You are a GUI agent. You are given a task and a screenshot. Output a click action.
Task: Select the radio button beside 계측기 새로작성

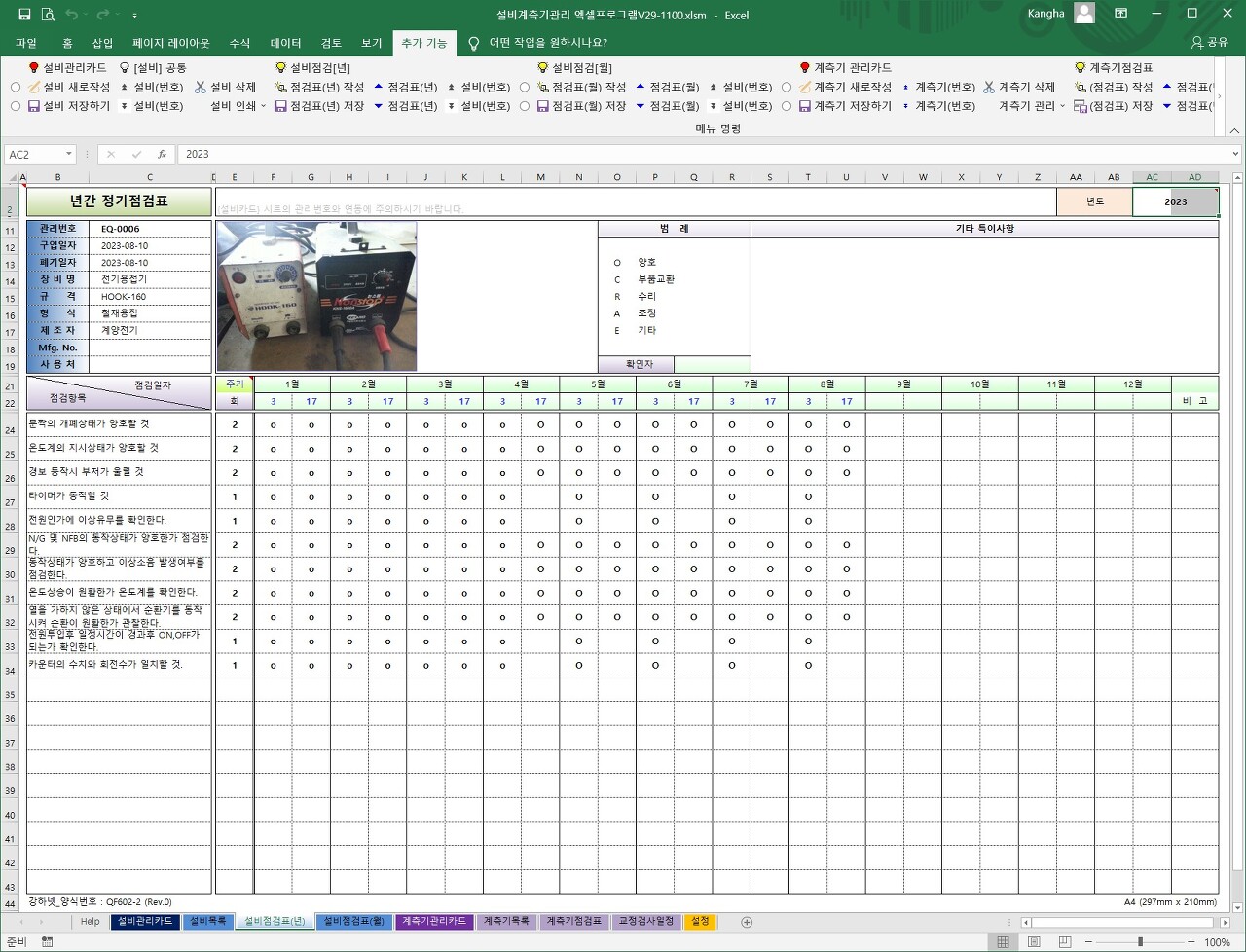point(787,87)
